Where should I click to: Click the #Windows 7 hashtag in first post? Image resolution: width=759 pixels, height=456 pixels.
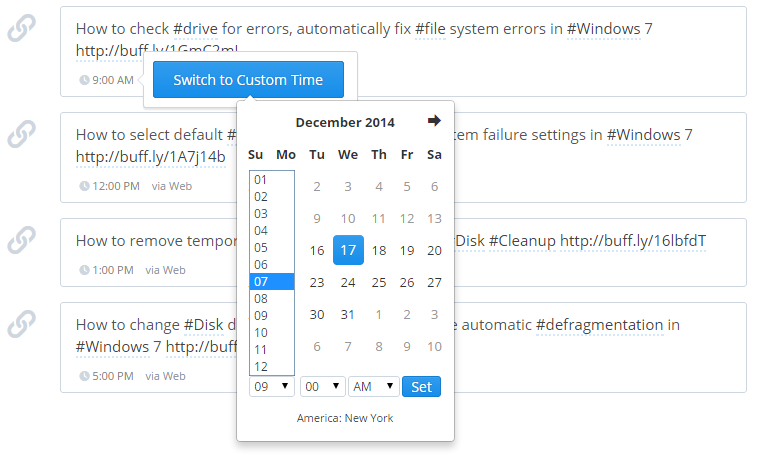pyautogui.click(x=610, y=29)
